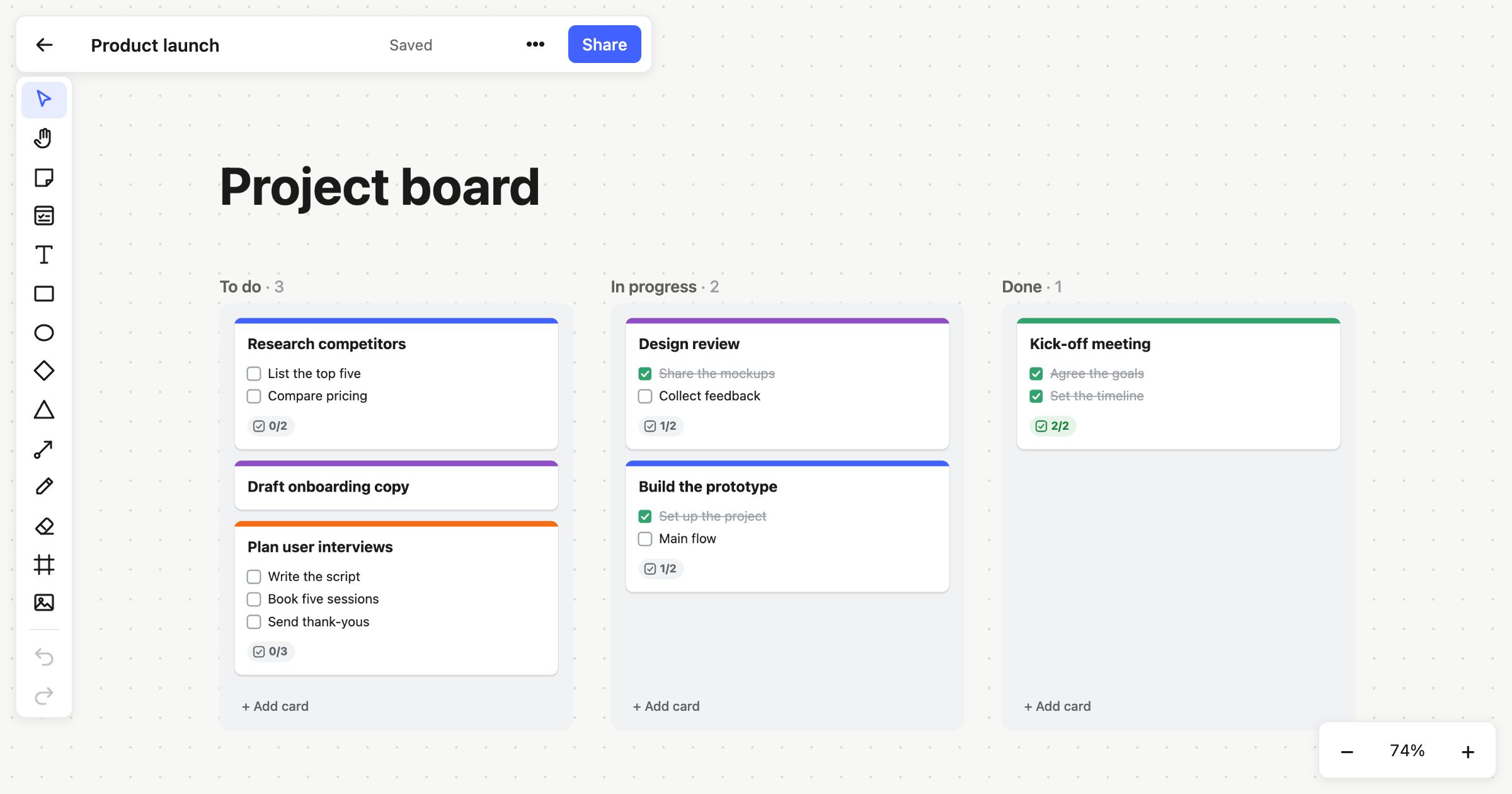Screen dimensions: 1512x794
Task: Go back with the left arrow
Action: (x=44, y=45)
